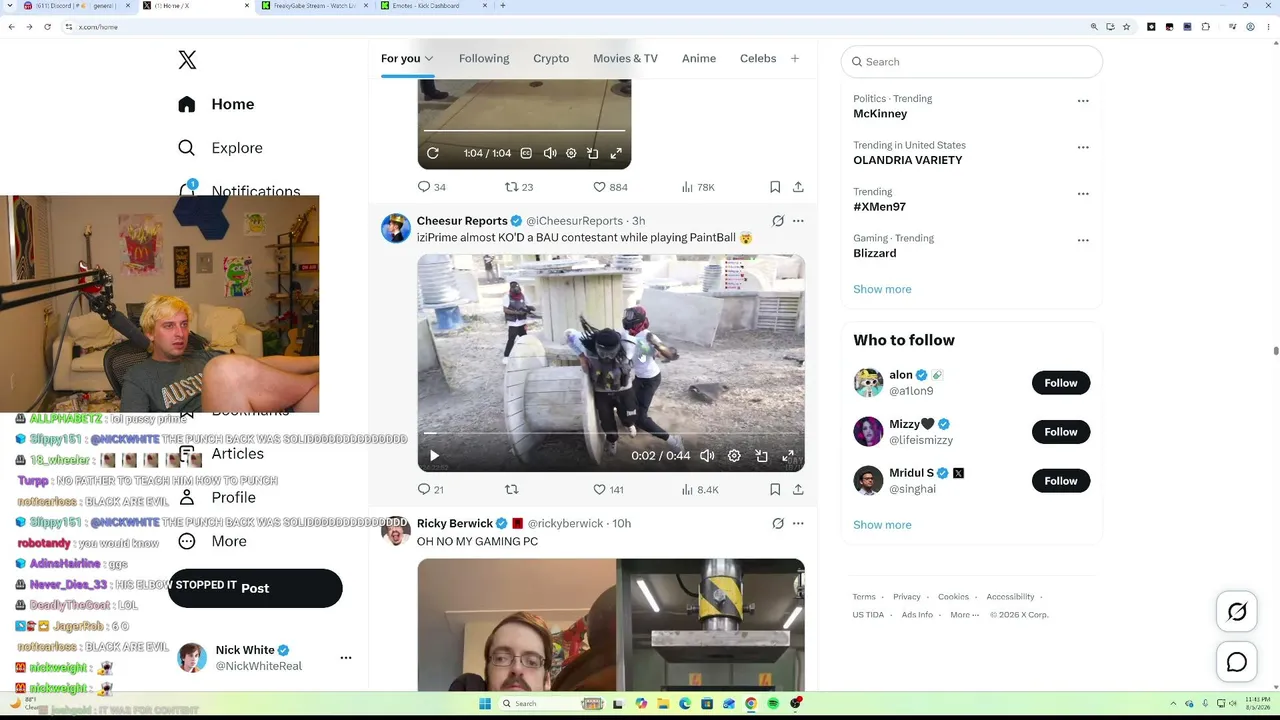
Task: Share the Cheesur Reports paintball post
Action: [798, 489]
